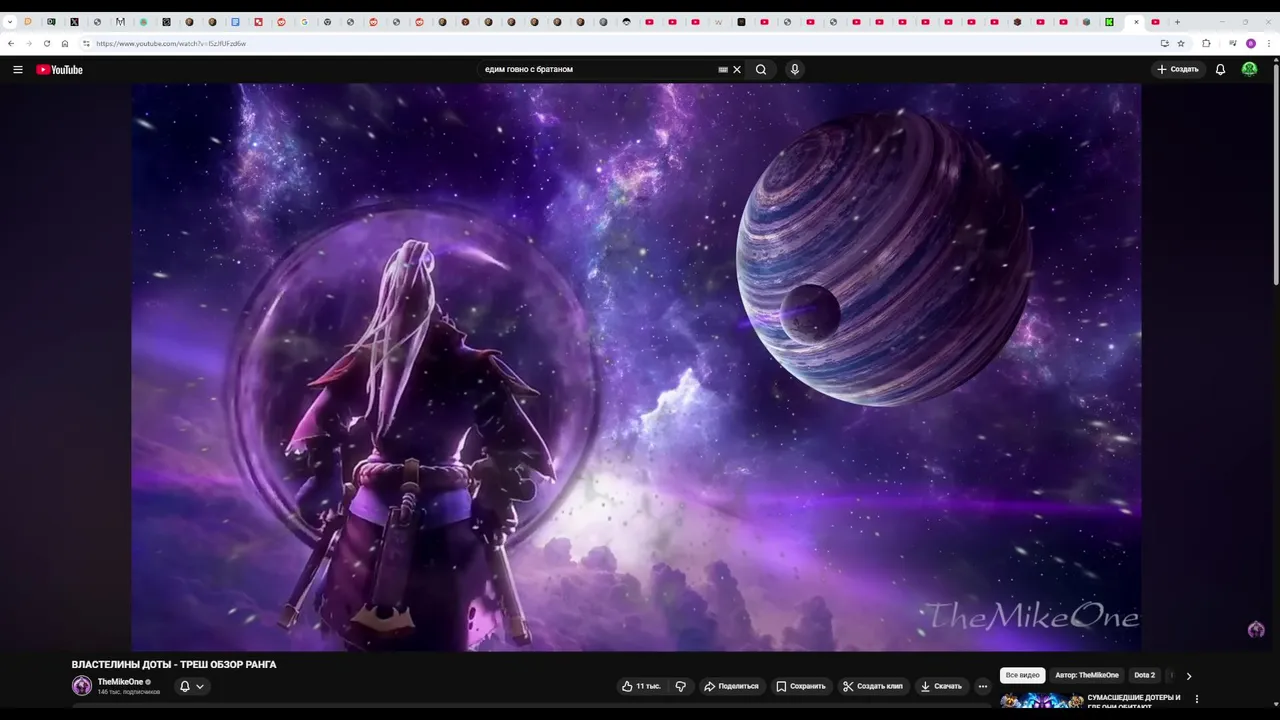Image resolution: width=1280 pixels, height=720 pixels.
Task: Run the search with the magnifier button
Action: pos(761,70)
